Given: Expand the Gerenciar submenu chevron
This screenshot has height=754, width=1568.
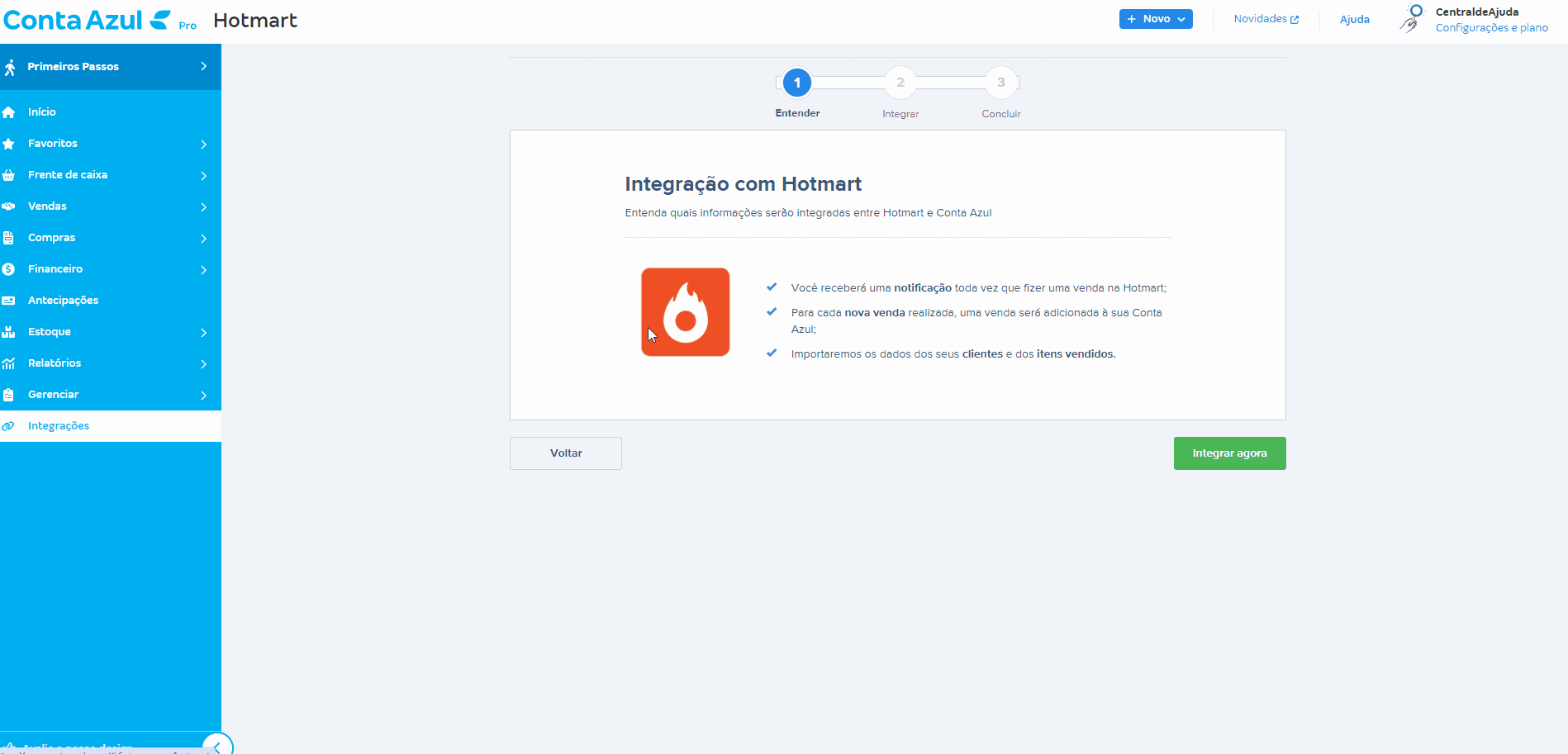Looking at the screenshot, I should point(203,395).
